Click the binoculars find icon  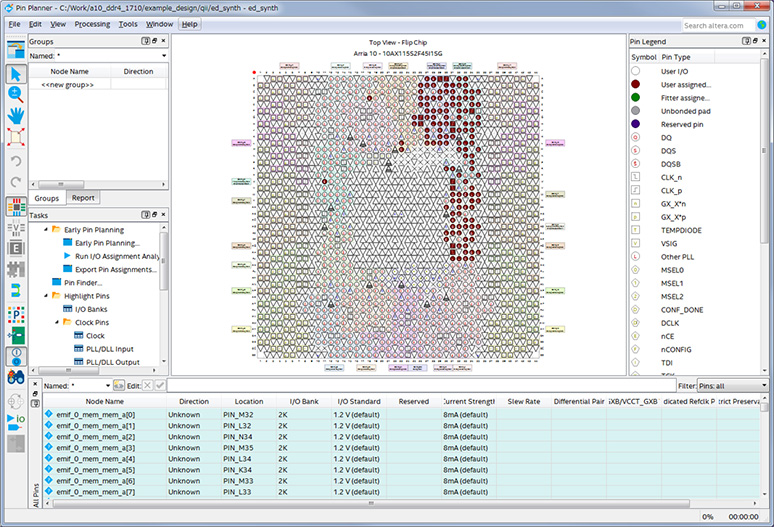15,376
